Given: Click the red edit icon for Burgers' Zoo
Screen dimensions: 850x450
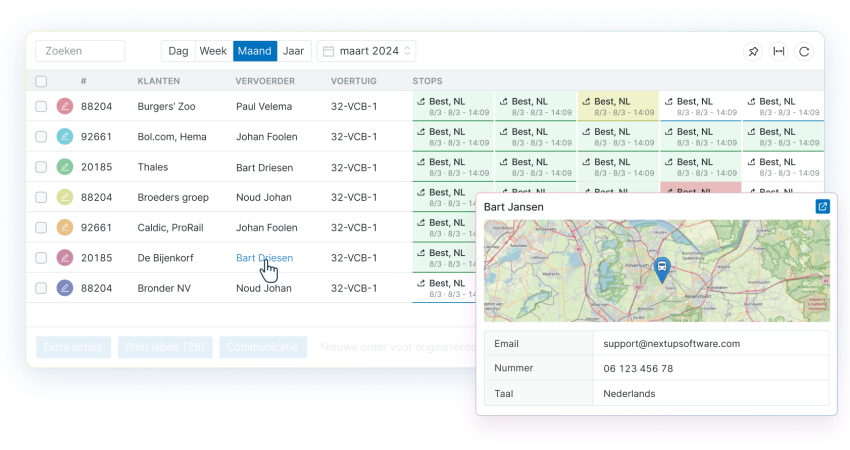Looking at the screenshot, I should pyautogui.click(x=65, y=106).
